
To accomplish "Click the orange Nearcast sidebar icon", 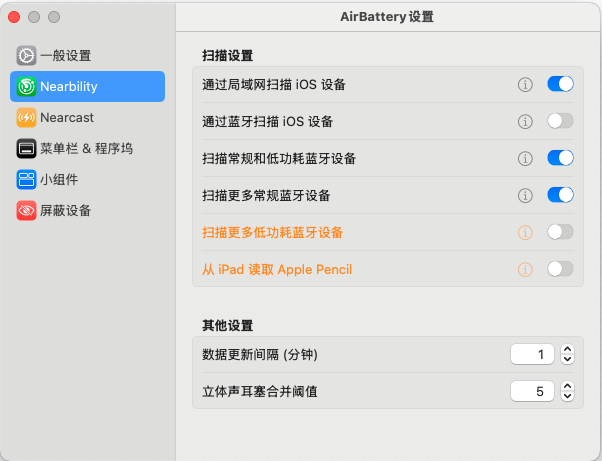I will click(26, 117).
